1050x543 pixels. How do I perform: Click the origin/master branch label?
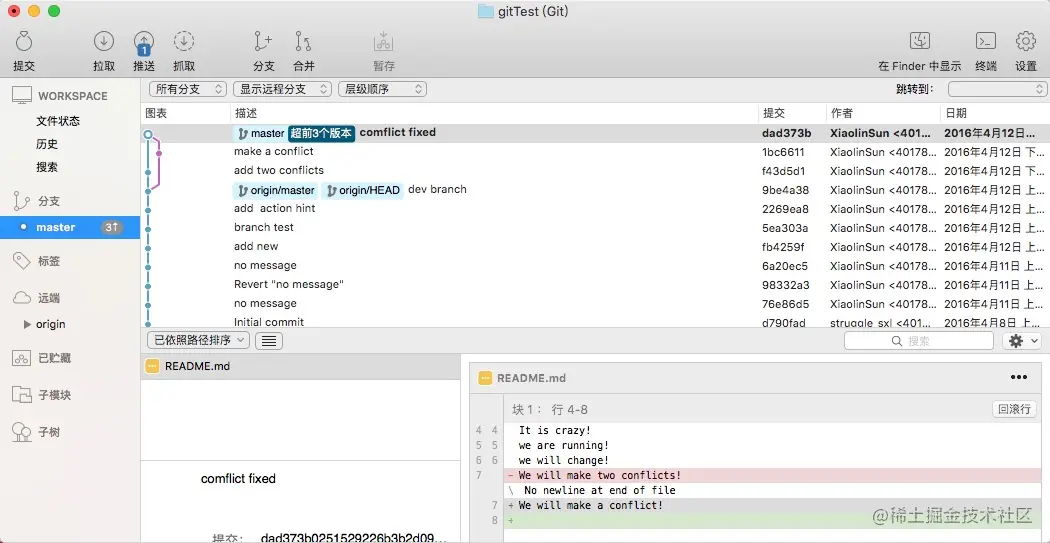click(275, 191)
